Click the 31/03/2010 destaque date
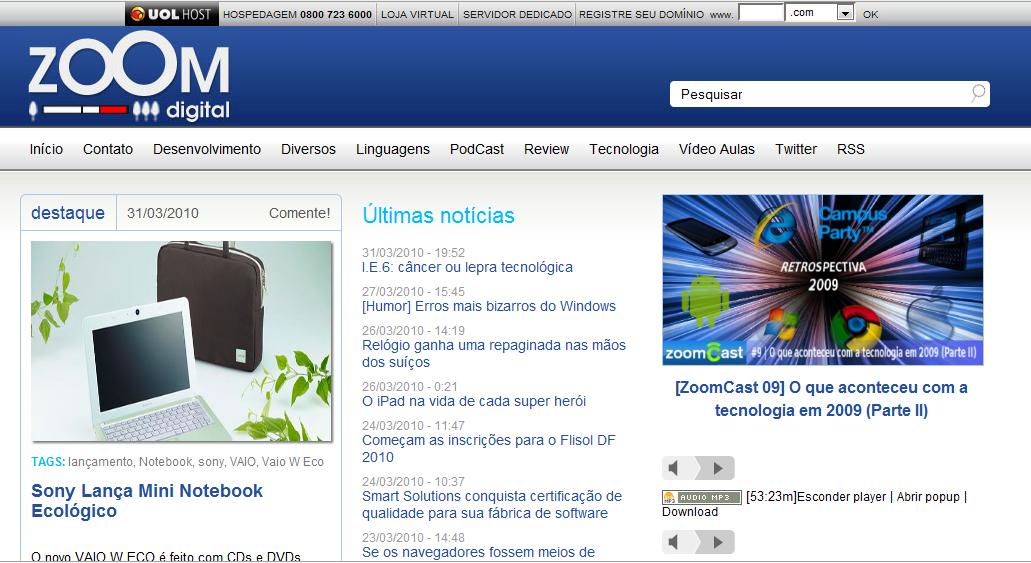The width and height of the screenshot is (1031, 563). pos(162,213)
